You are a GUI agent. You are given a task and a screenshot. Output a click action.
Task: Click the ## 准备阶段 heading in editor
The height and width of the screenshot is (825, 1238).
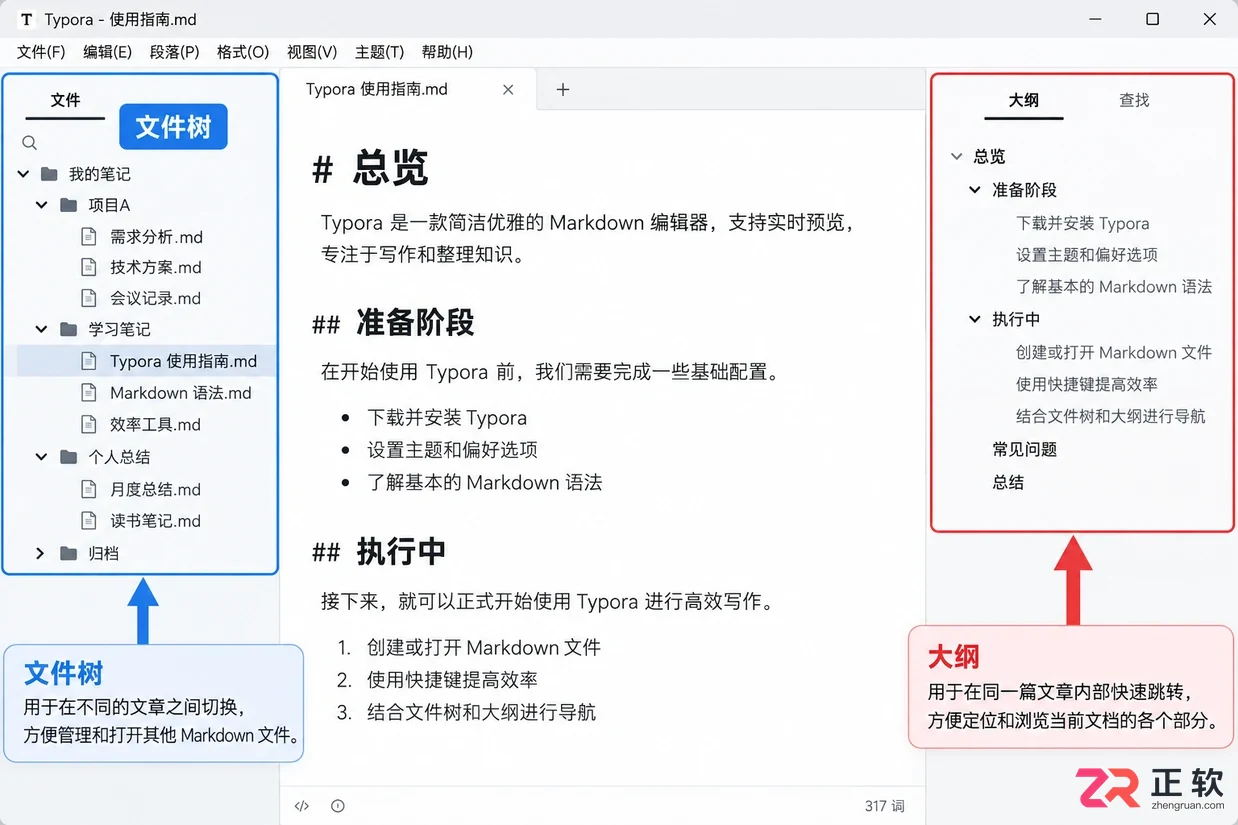pos(393,323)
